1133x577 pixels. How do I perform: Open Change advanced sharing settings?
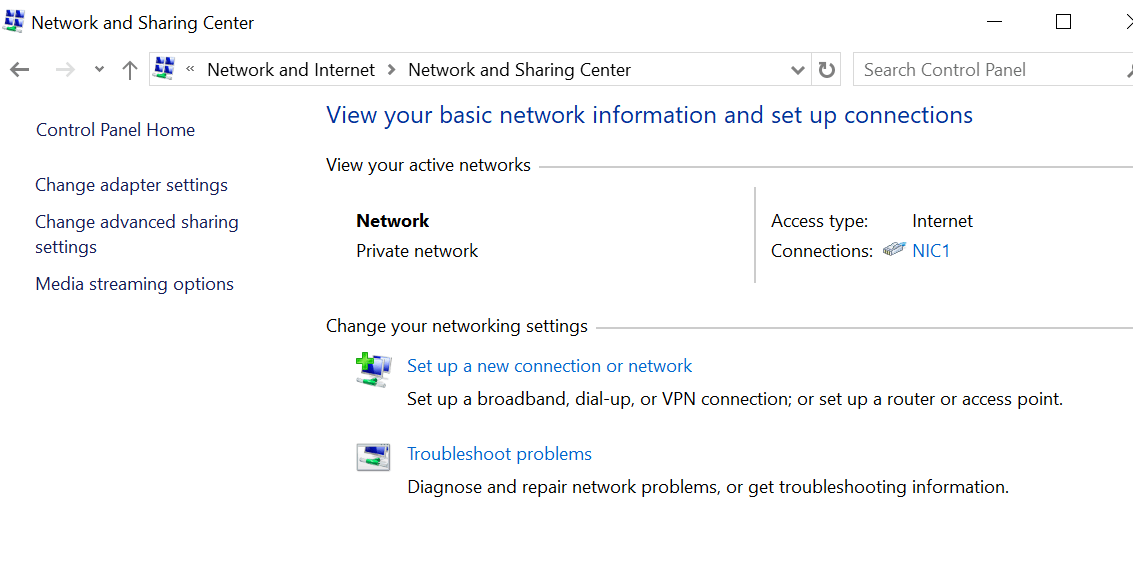tap(137, 234)
